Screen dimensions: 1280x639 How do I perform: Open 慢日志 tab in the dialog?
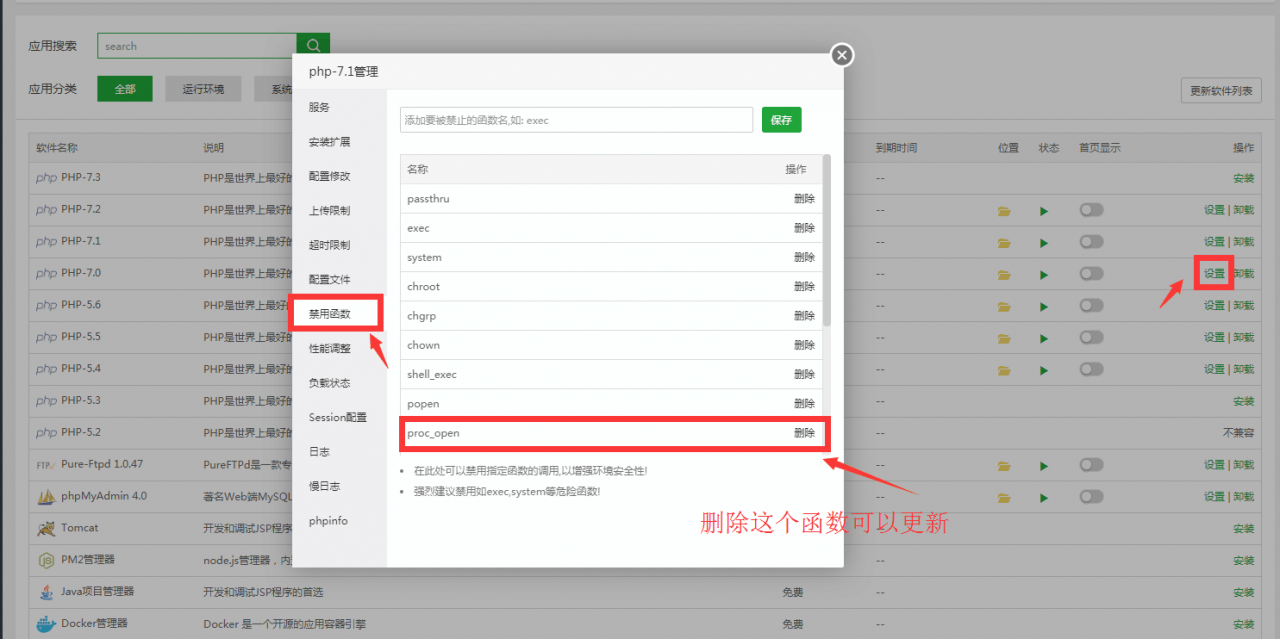click(339, 486)
